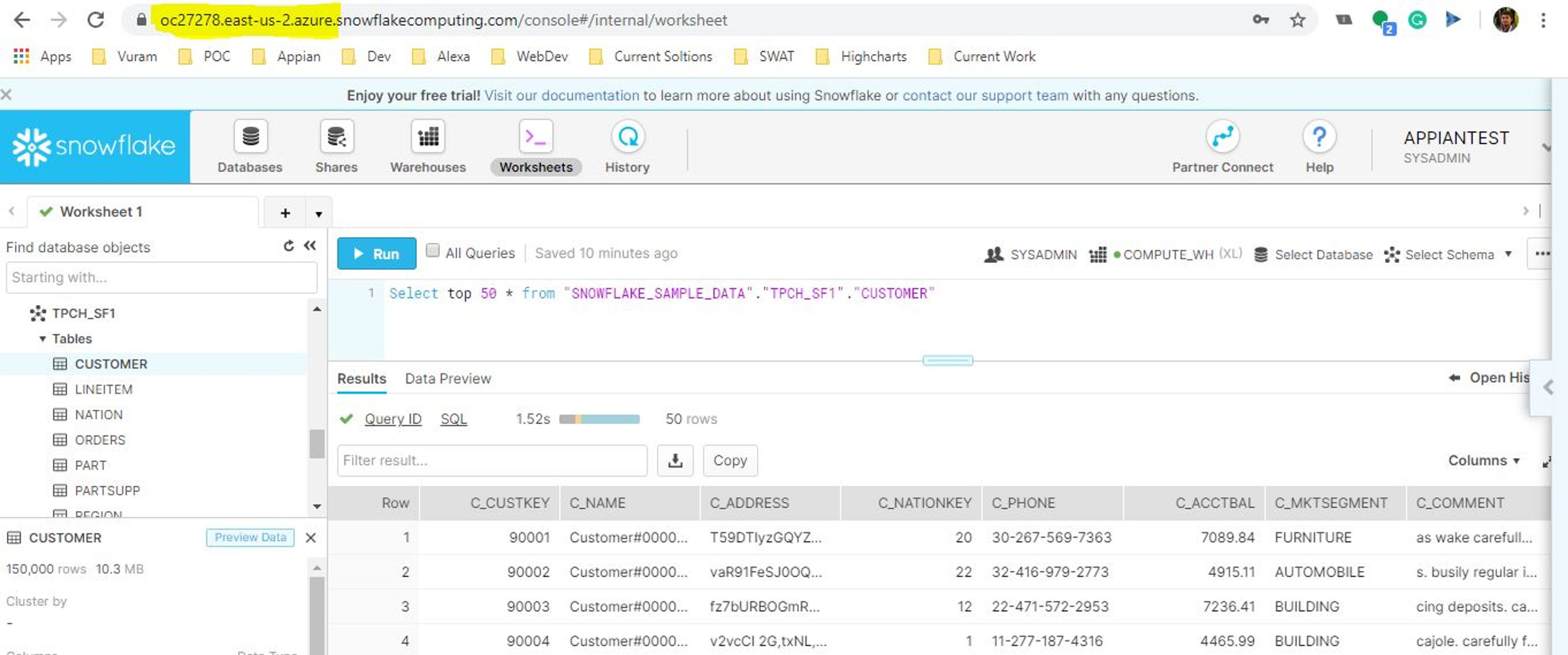This screenshot has width=1568, height=655.
Task: Click the query execution time progress bar
Action: (599, 418)
